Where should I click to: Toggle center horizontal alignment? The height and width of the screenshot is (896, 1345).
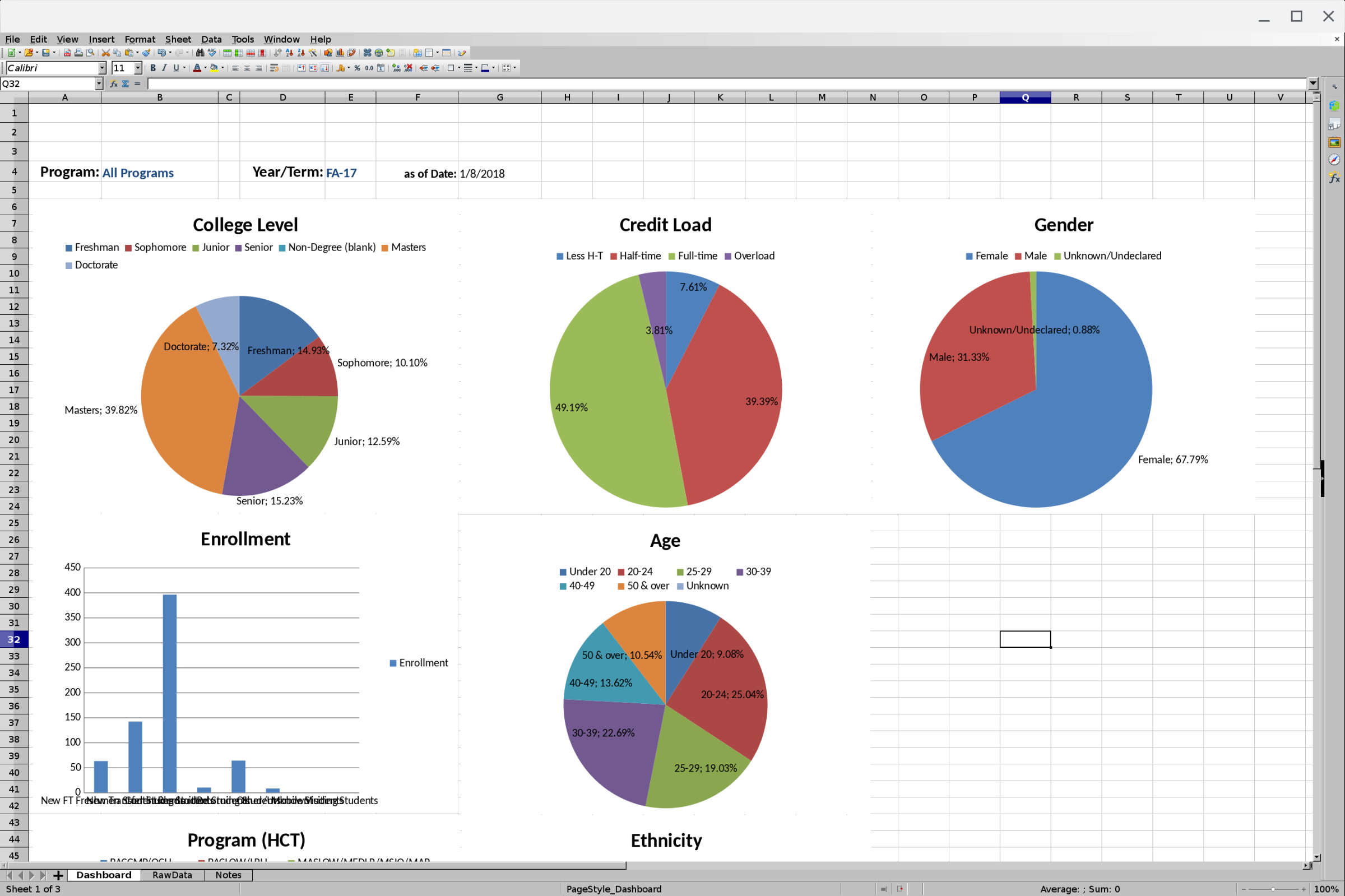click(247, 68)
